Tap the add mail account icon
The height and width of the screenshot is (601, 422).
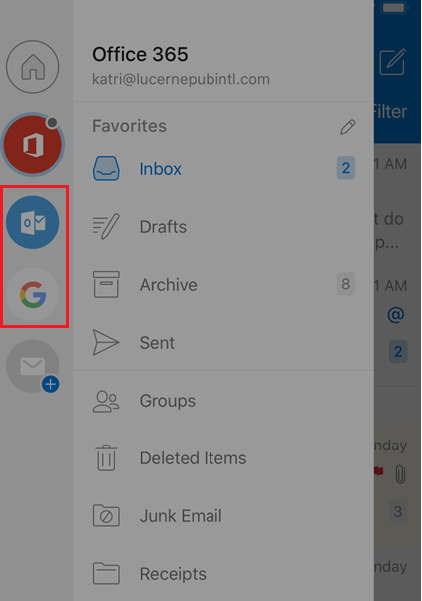pos(33,366)
